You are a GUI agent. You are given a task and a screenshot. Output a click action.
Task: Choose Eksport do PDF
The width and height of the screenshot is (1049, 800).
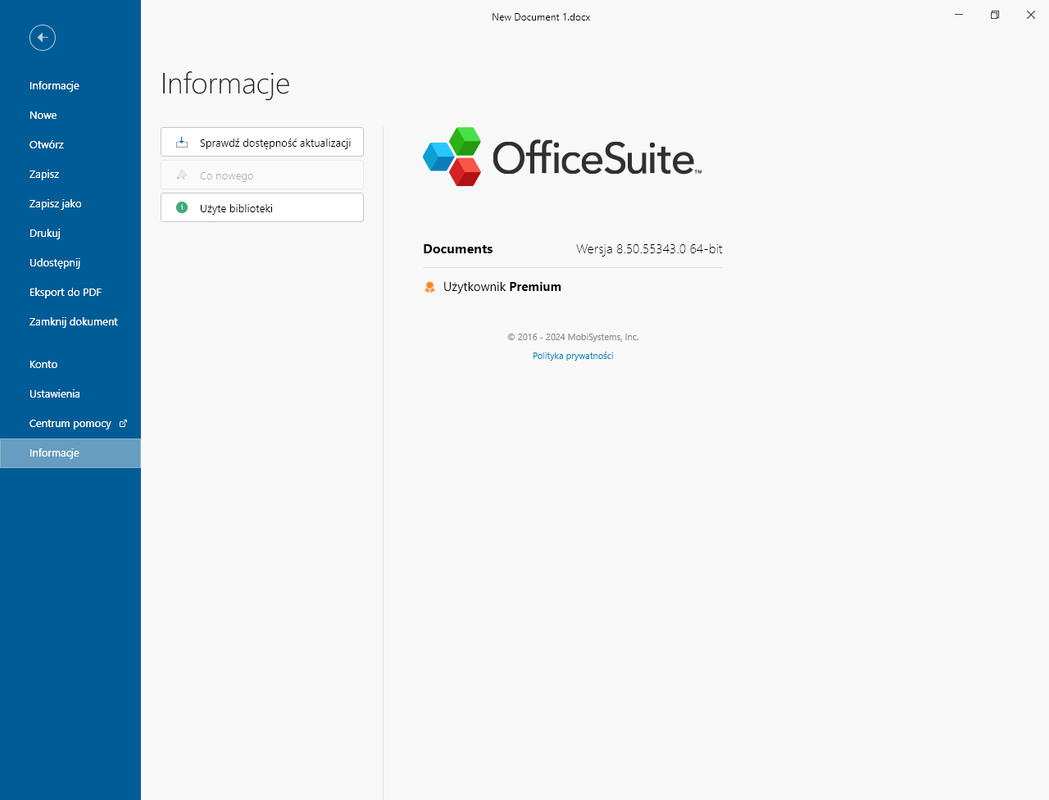coord(70,292)
